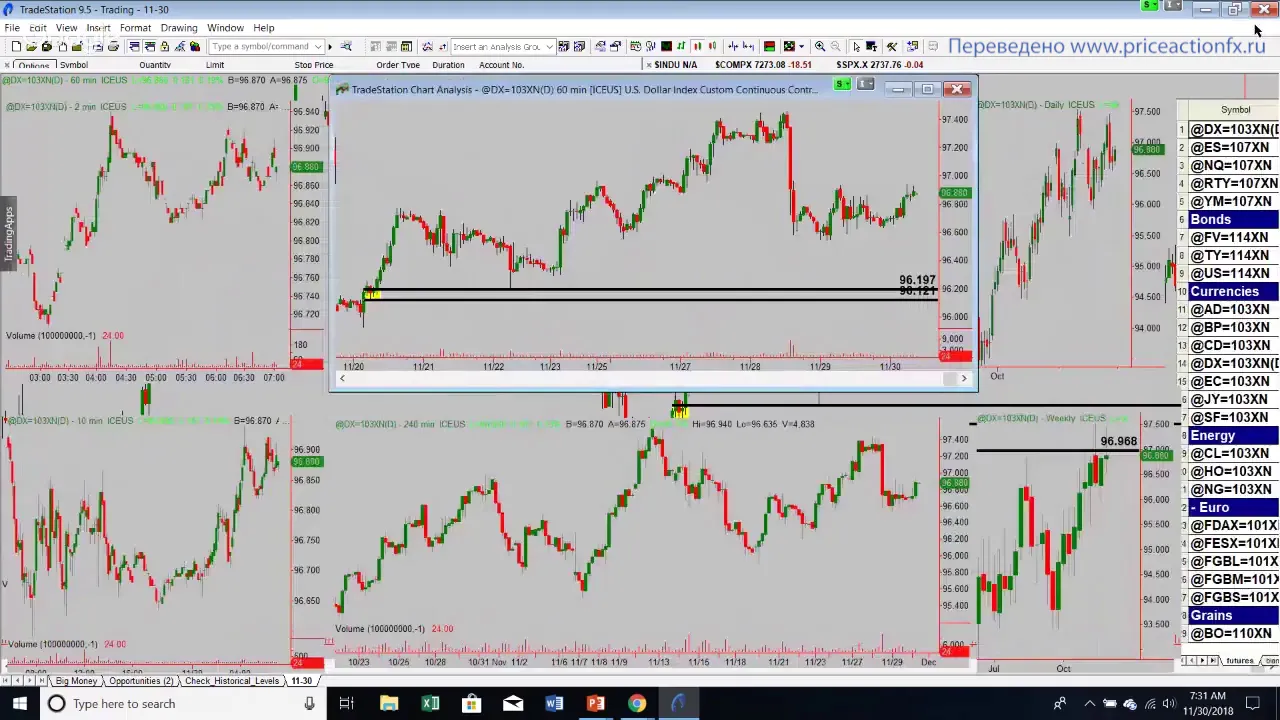1280x720 pixels.
Task: Open the Drawing menu
Action: pos(179,28)
